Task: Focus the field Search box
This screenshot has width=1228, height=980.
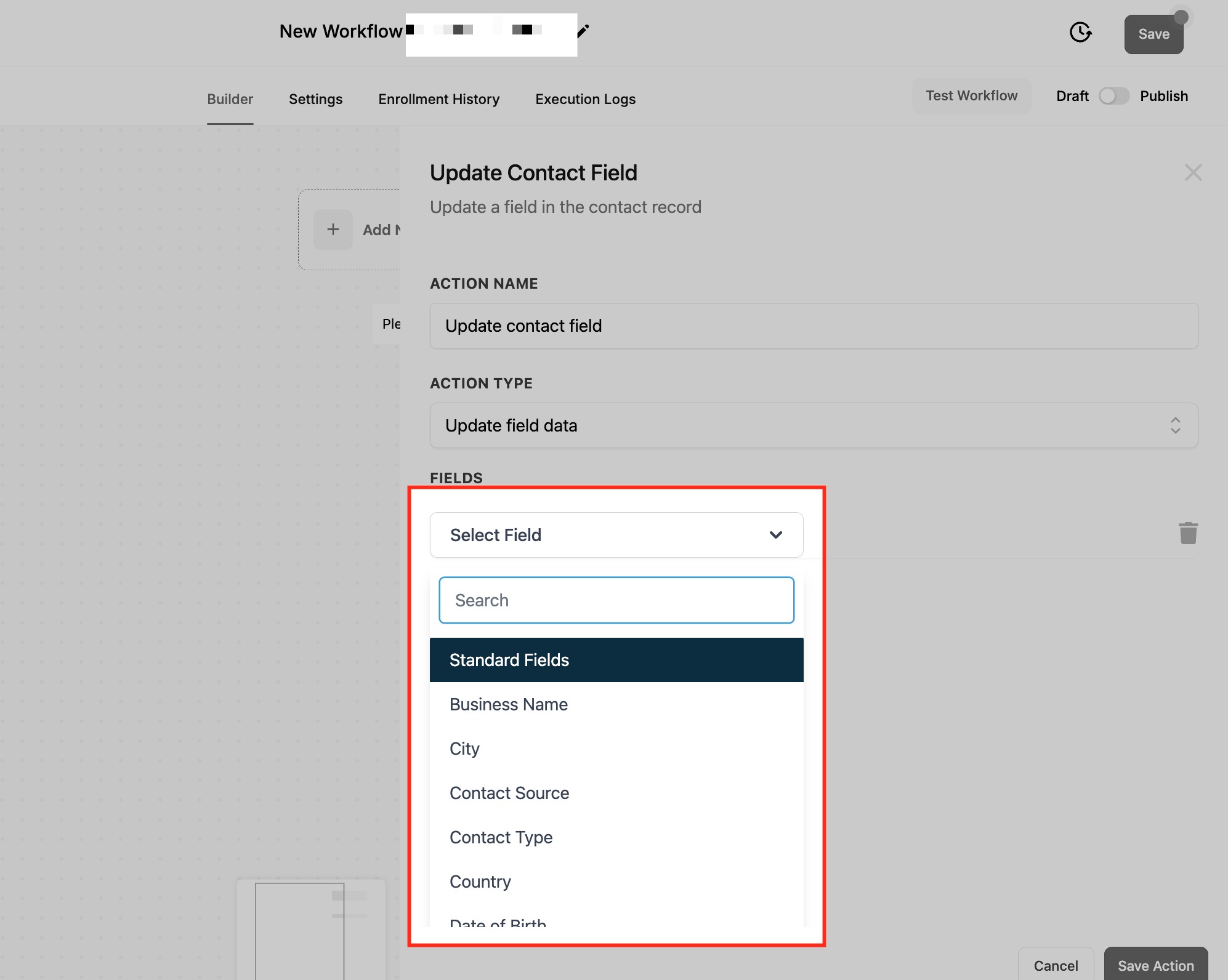Action: (616, 600)
